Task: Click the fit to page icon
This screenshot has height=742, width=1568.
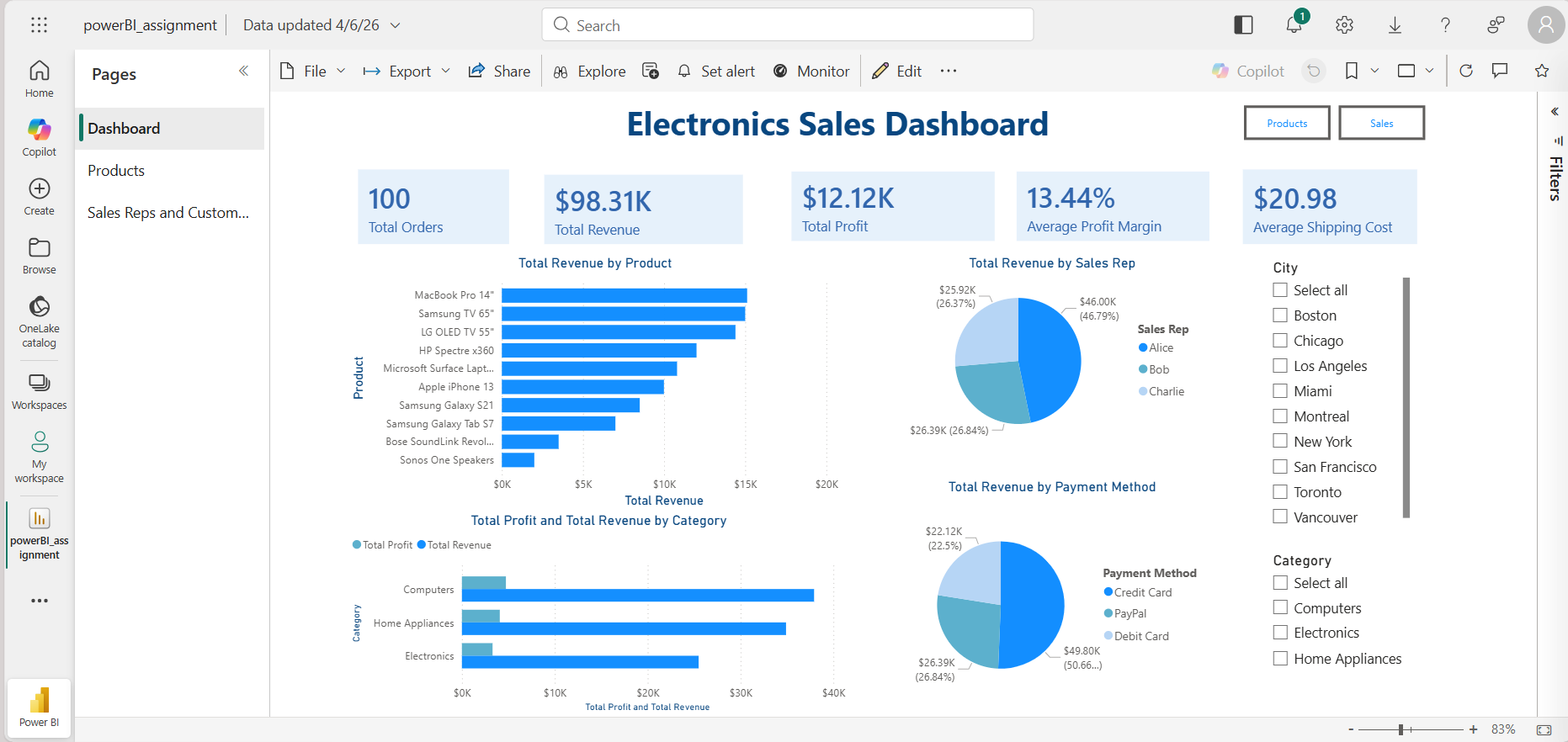Action: click(x=1544, y=729)
